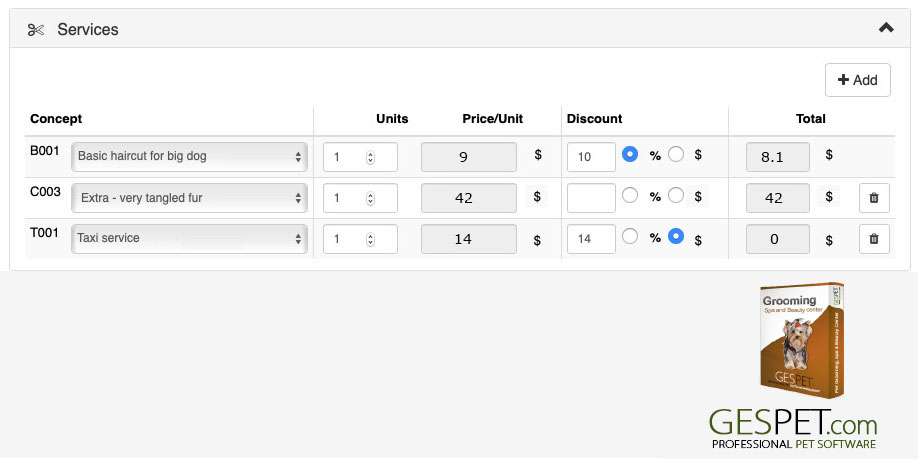918x462 pixels.
Task: Switch Taxi service discount to percent
Action: 630,237
